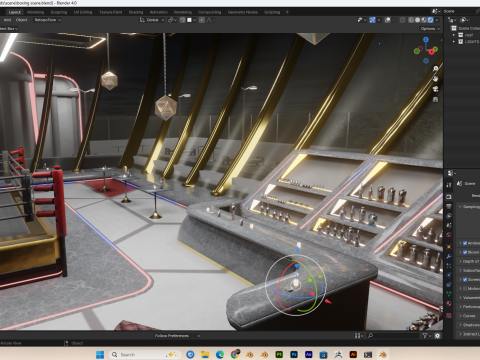Switch to the Animation workspace tab
Viewport: 480px width, 360px height.
coord(159,12)
